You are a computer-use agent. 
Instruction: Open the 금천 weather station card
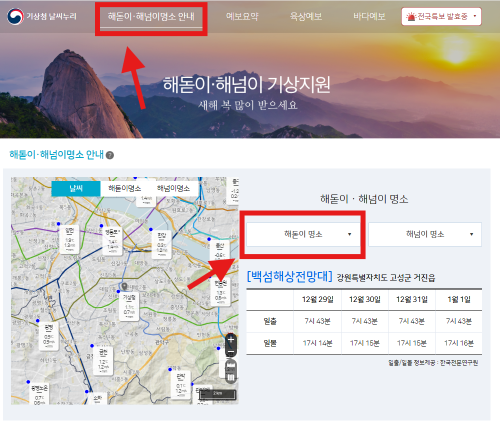(x=103, y=360)
